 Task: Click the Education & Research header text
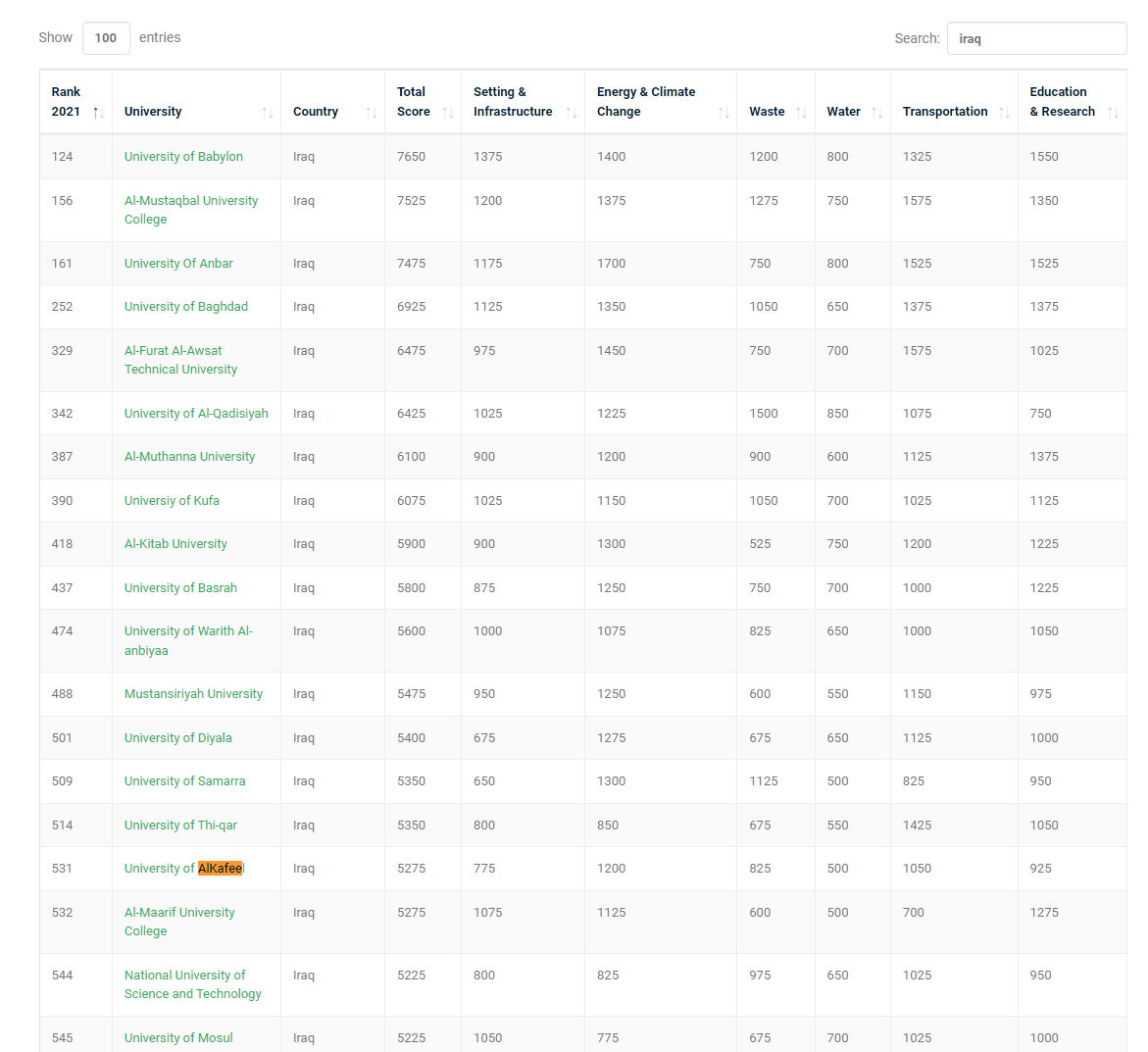(1063, 102)
